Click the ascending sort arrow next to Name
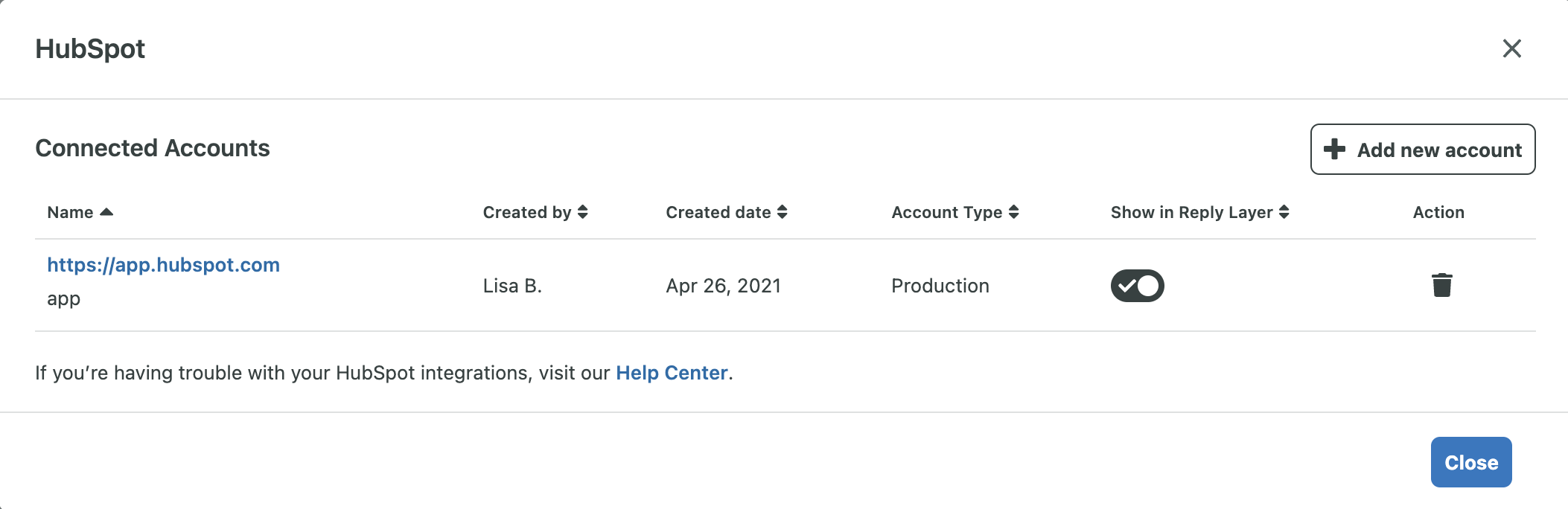The image size is (1568, 509). tap(106, 212)
